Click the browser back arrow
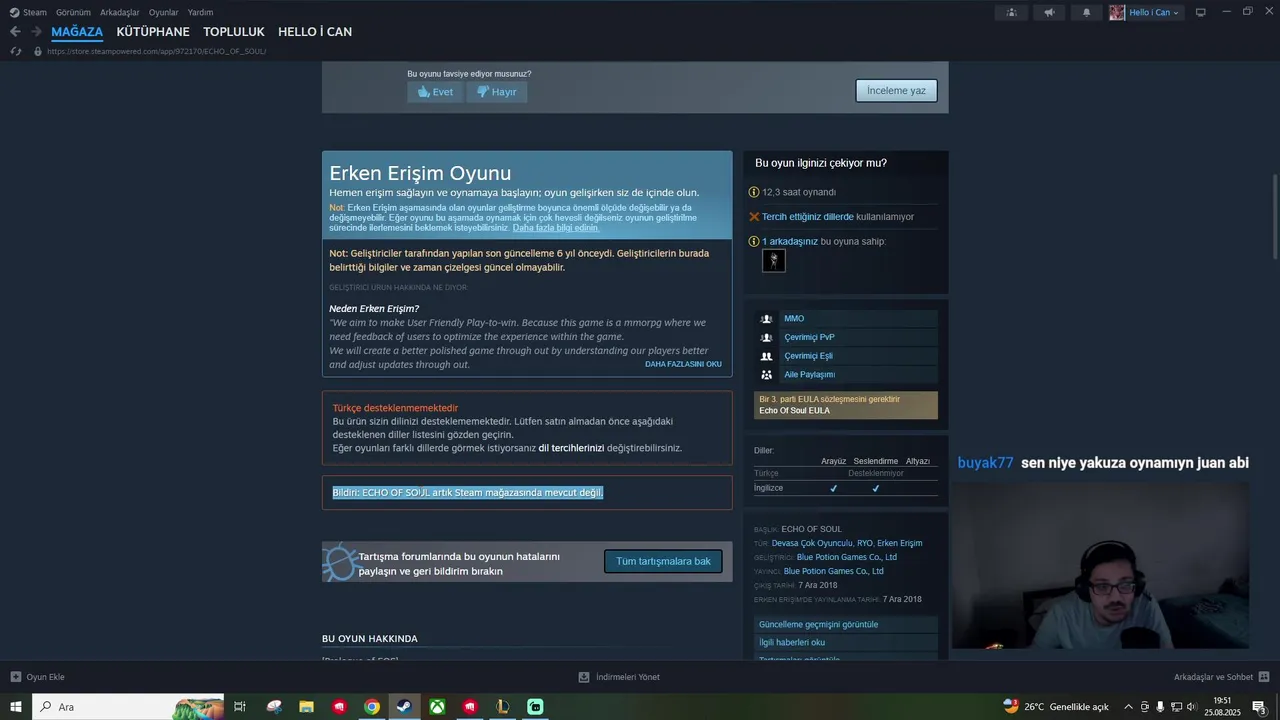 point(15,32)
